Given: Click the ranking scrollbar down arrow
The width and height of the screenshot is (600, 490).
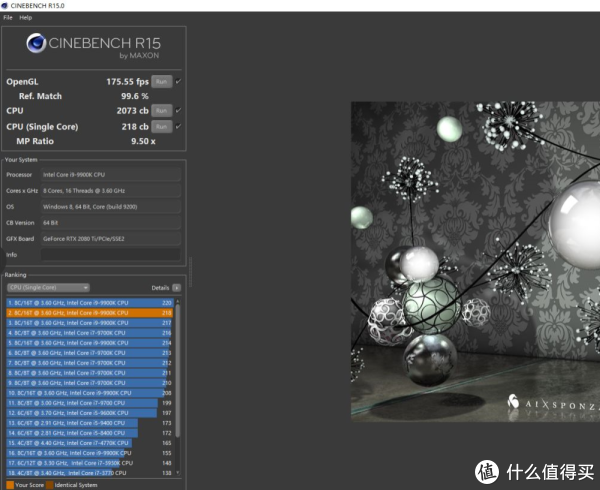Looking at the screenshot, I should pos(178,473).
